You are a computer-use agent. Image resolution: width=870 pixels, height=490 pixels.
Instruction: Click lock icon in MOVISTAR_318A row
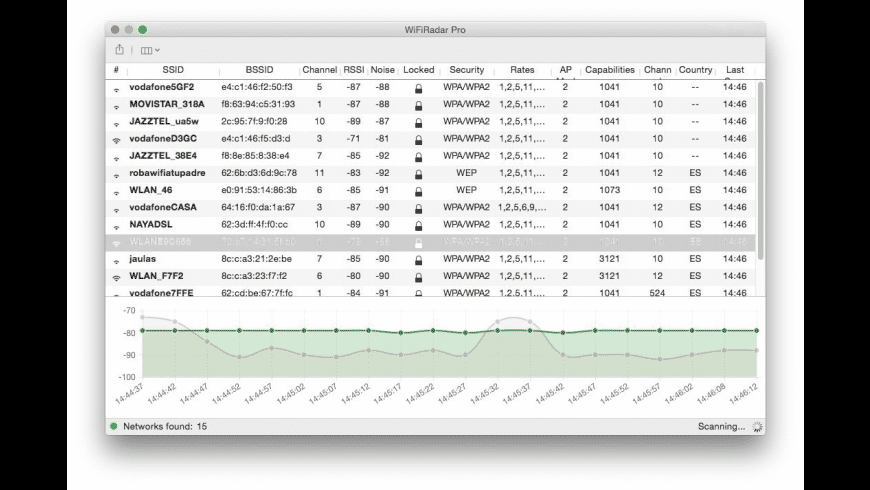pos(418,105)
